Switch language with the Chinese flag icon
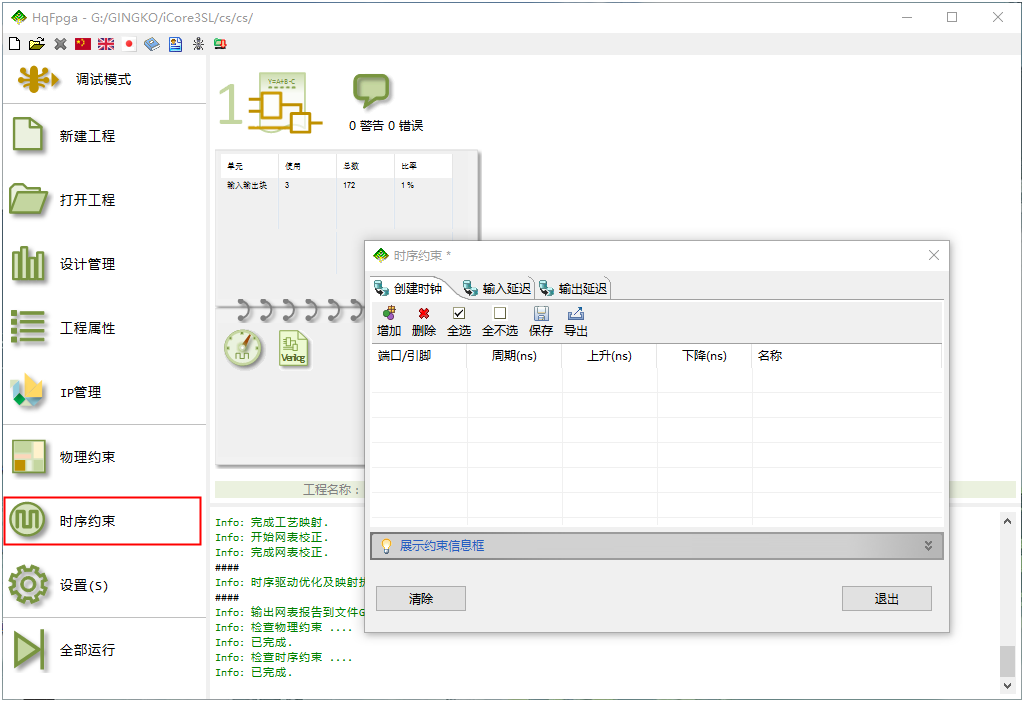The width and height of the screenshot is (1024, 702). tap(83, 44)
